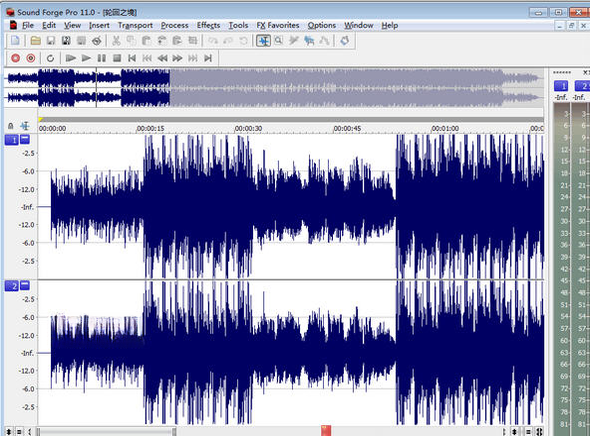Click the 00:00:15 mark on time ruler
The width and height of the screenshot is (590, 436).
[x=150, y=128]
